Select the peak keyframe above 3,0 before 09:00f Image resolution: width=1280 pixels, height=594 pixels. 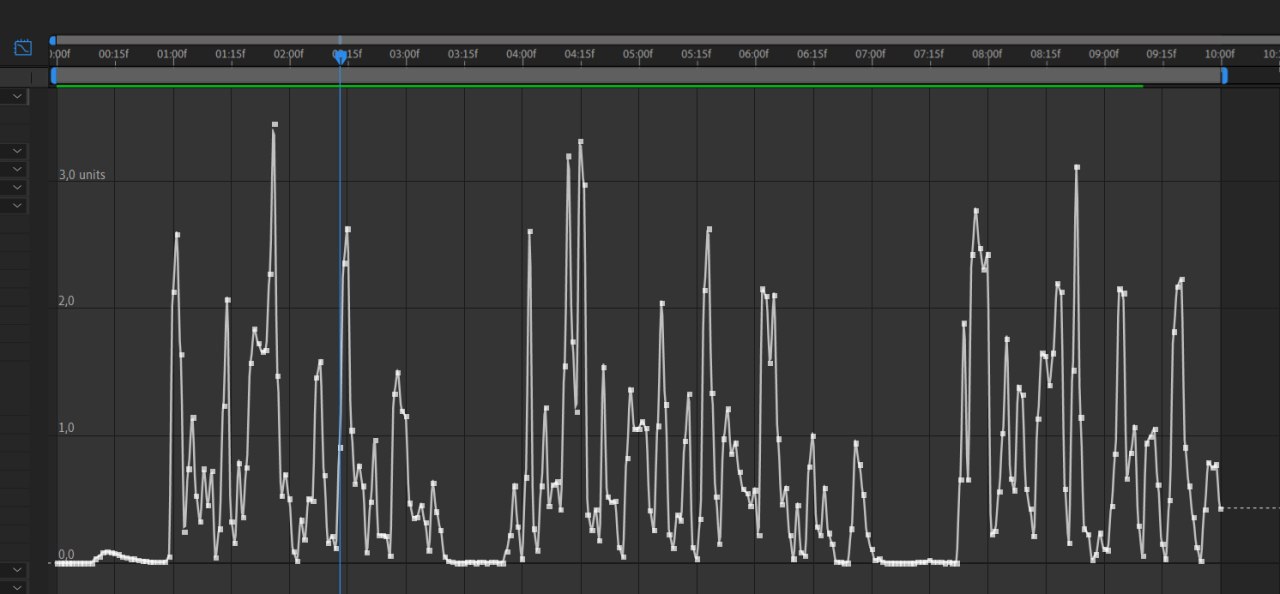pos(1077,168)
